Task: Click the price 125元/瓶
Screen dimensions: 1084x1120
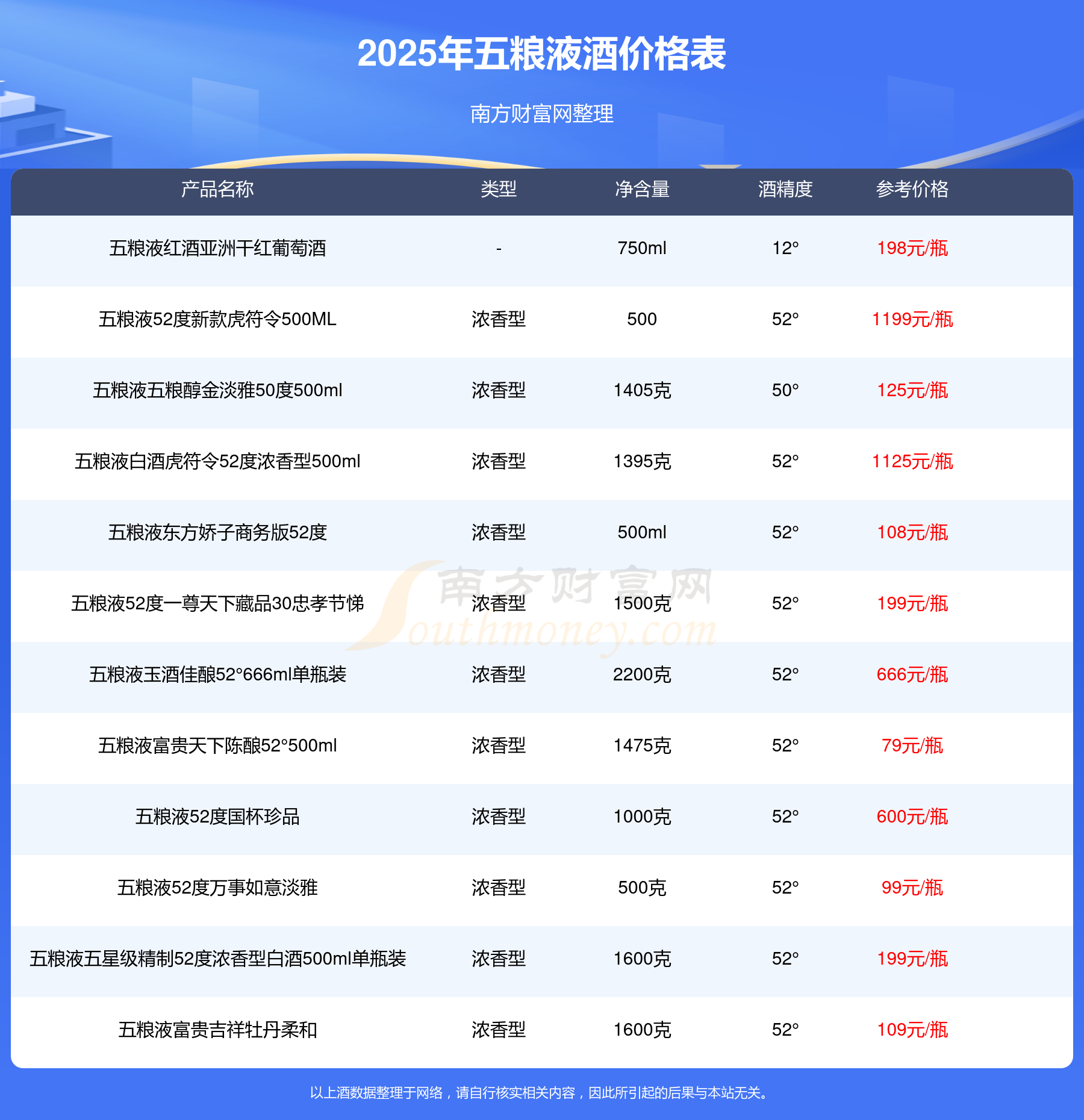Action: [912, 390]
